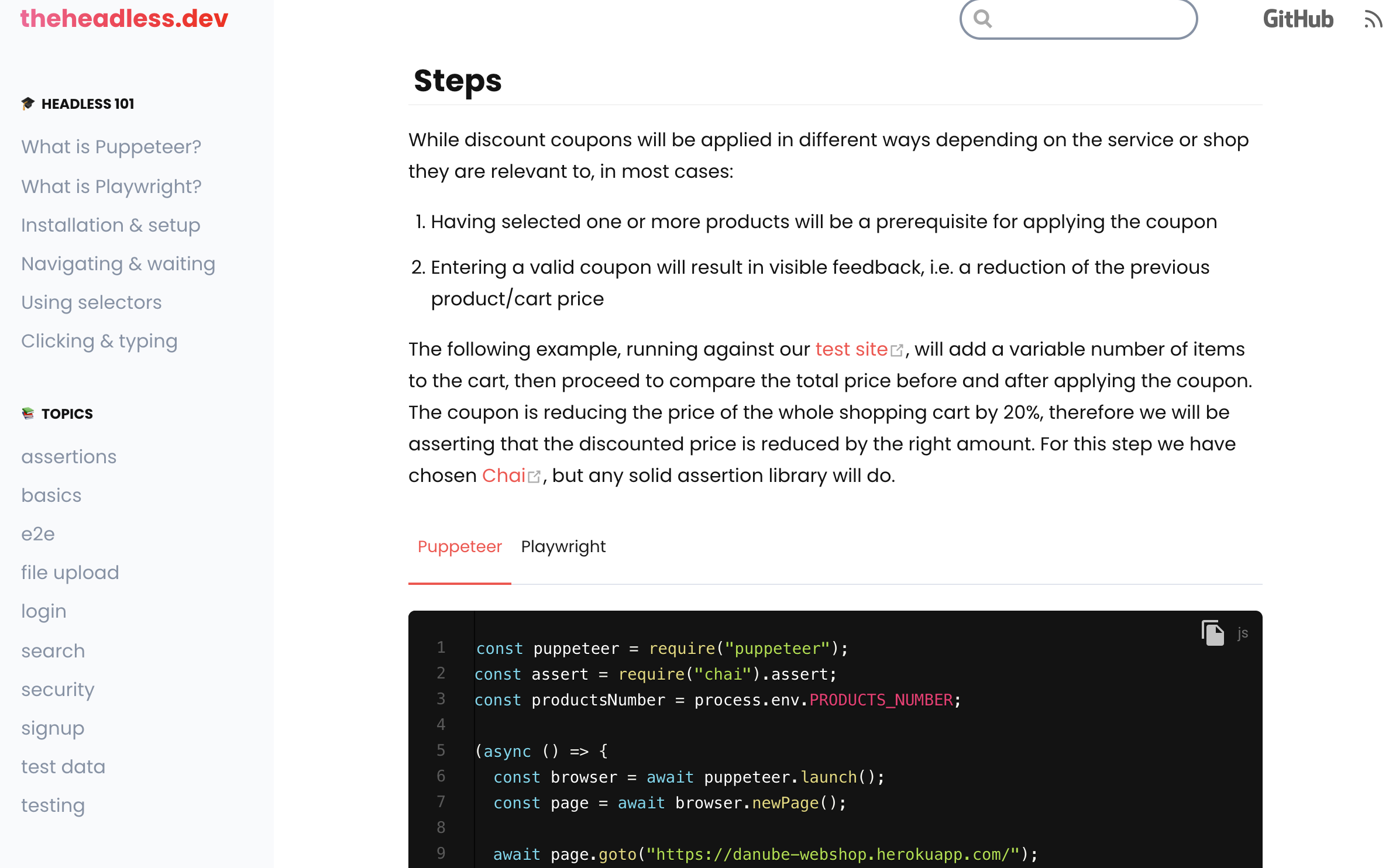This screenshot has width=1389, height=868.
Task: Open the 'file upload' topic
Action: pyautogui.click(x=70, y=572)
